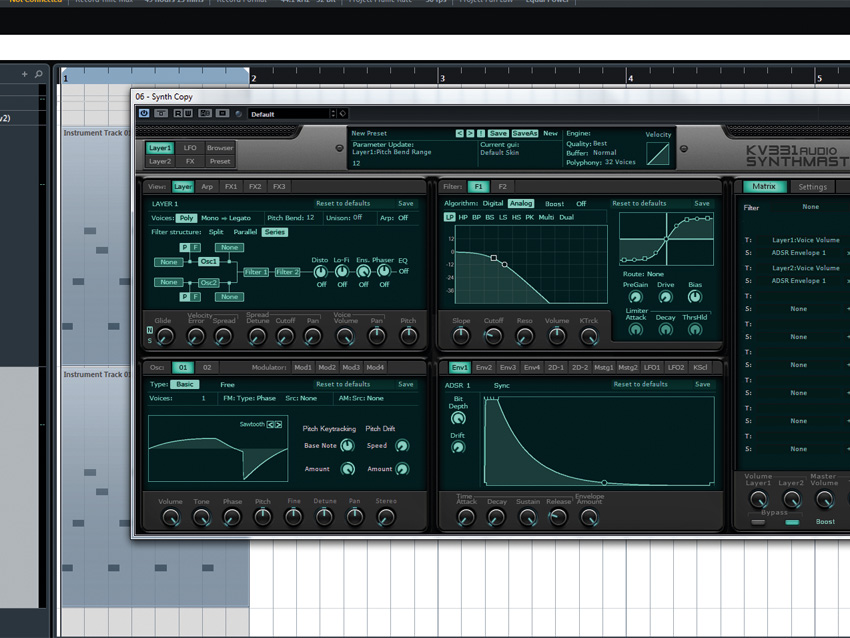Viewport: 850px width, 638px height.
Task: Click the Osc1 routing block
Action: pos(209,261)
